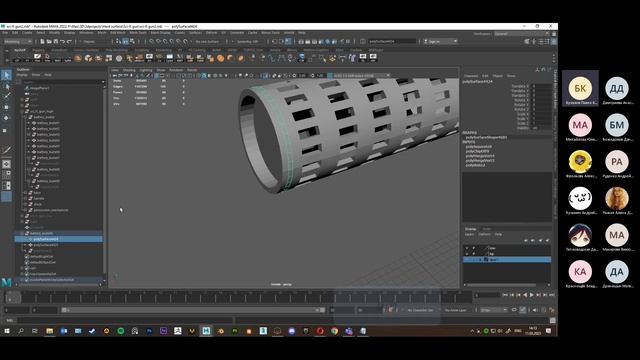Click the БК participant avatar

point(580,88)
